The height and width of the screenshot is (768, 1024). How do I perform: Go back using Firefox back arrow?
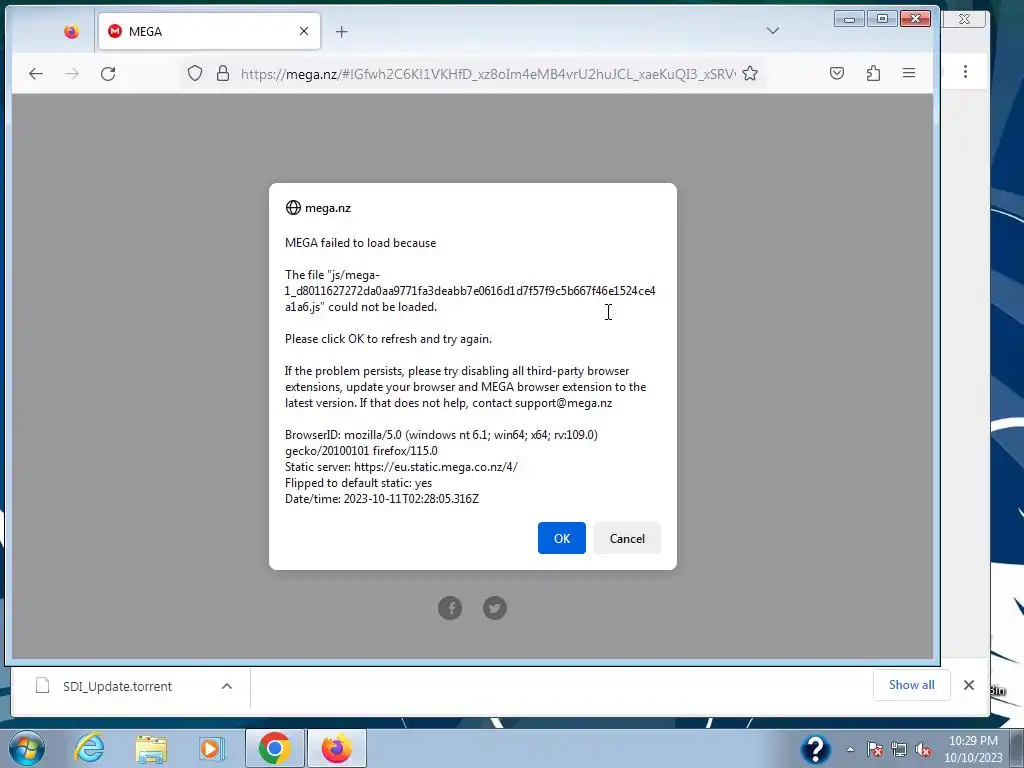pos(36,74)
